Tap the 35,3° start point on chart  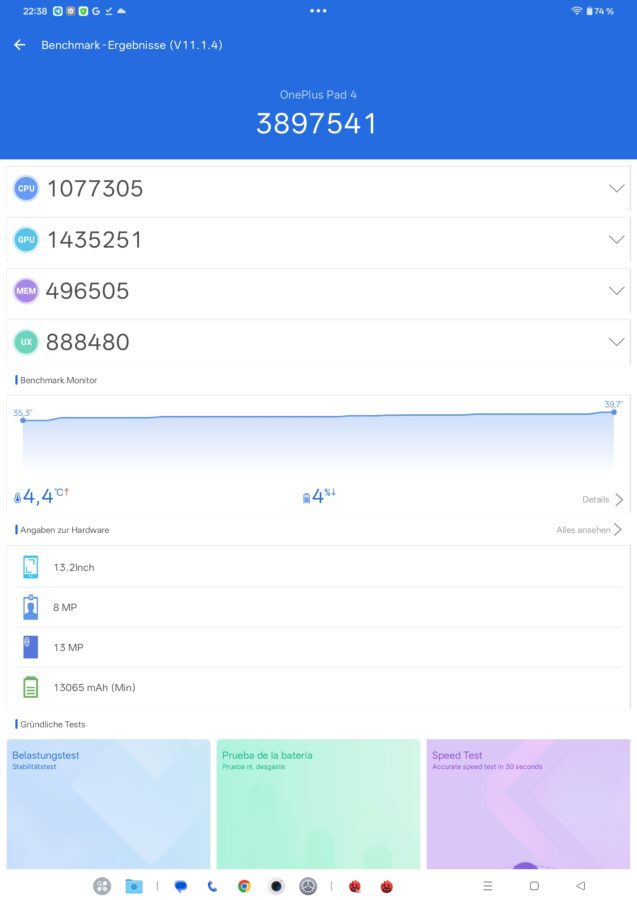23,420
